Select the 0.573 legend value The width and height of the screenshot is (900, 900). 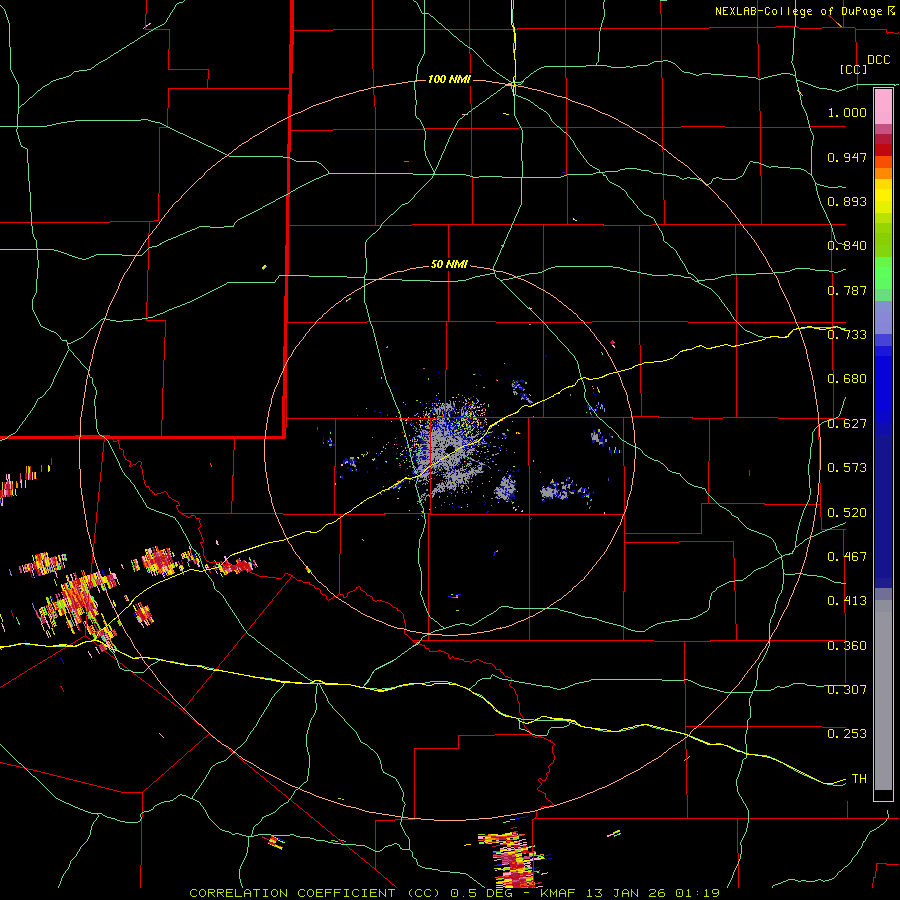click(847, 468)
